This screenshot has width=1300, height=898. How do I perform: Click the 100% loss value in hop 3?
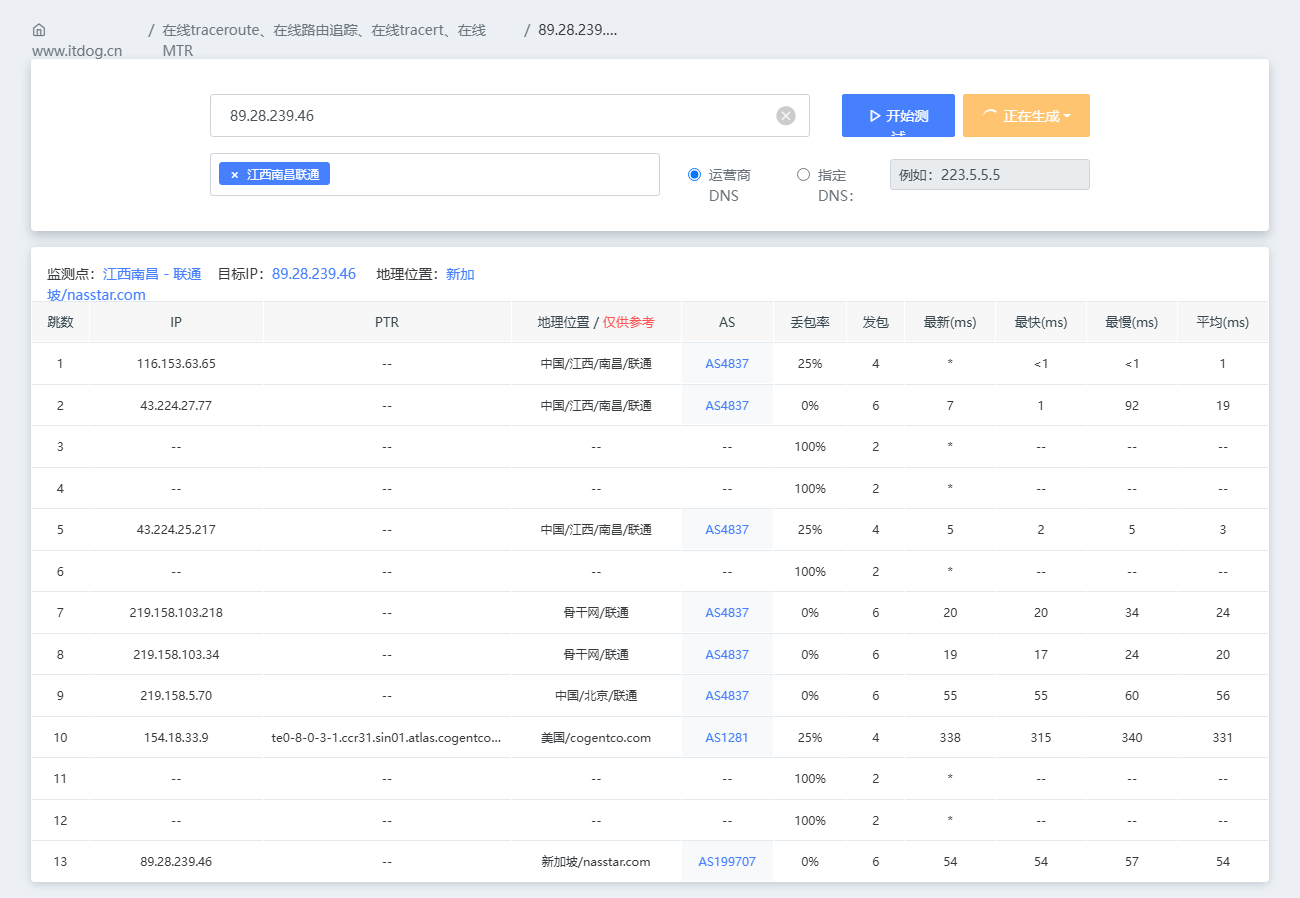(810, 447)
